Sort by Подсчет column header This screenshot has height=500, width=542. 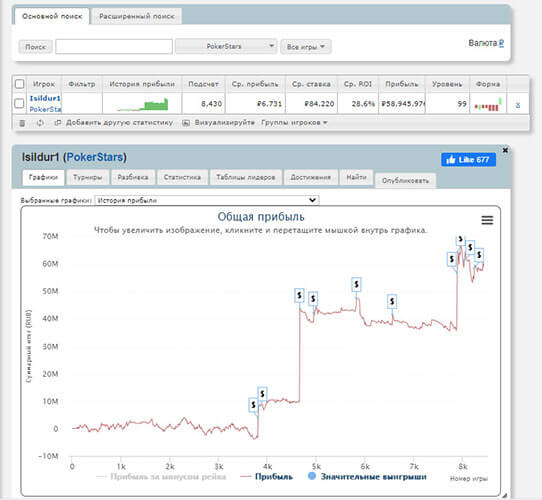[x=203, y=84]
